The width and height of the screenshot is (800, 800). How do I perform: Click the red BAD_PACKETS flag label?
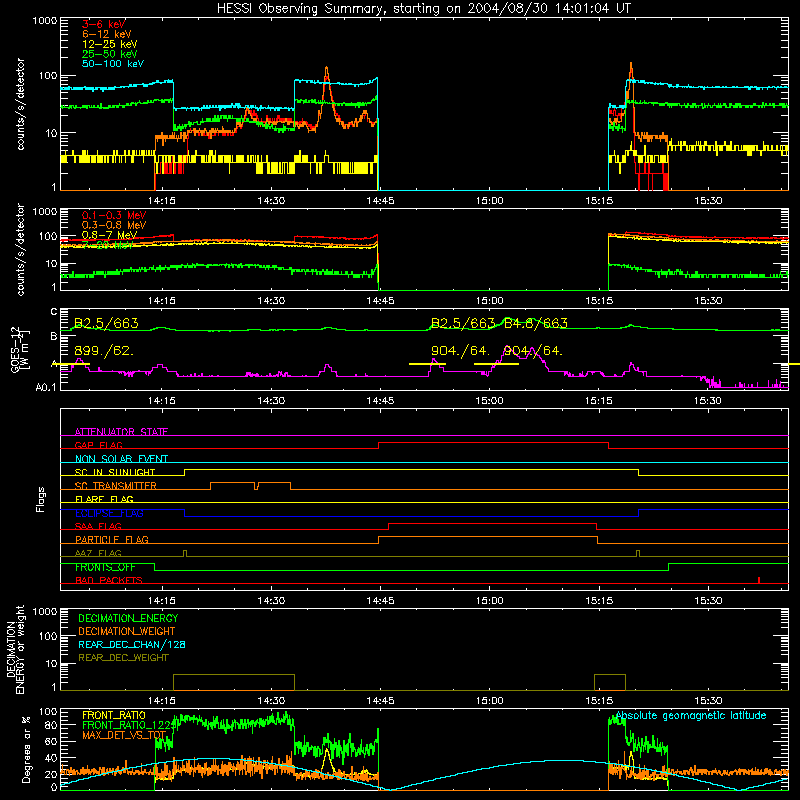[109, 581]
